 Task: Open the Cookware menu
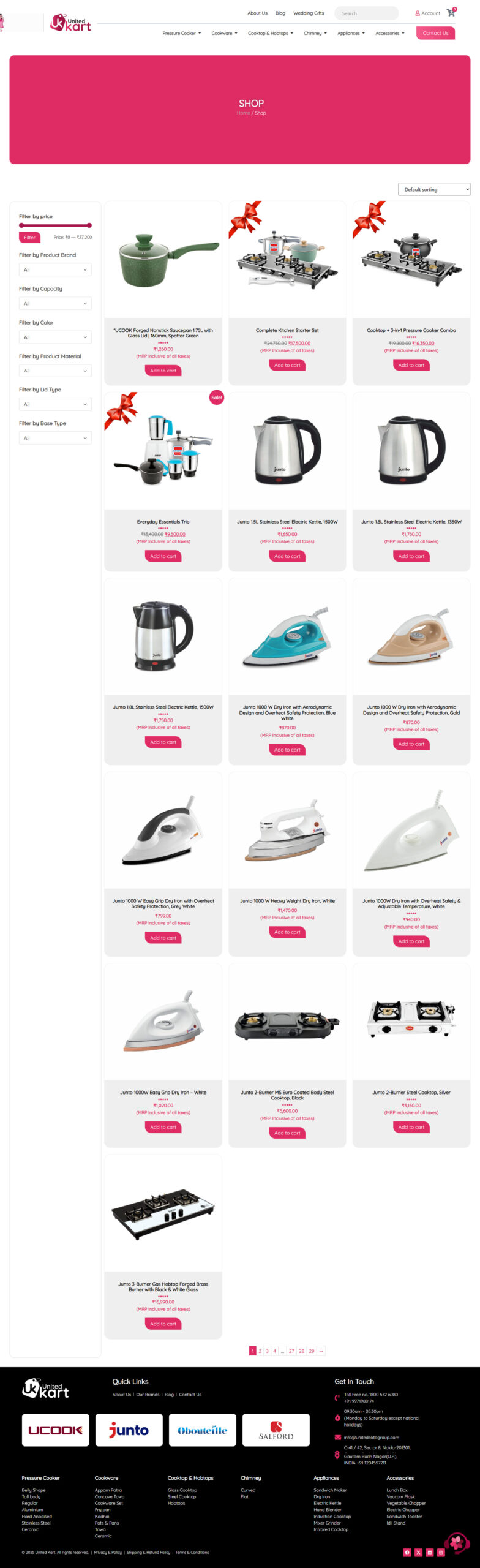tap(224, 33)
